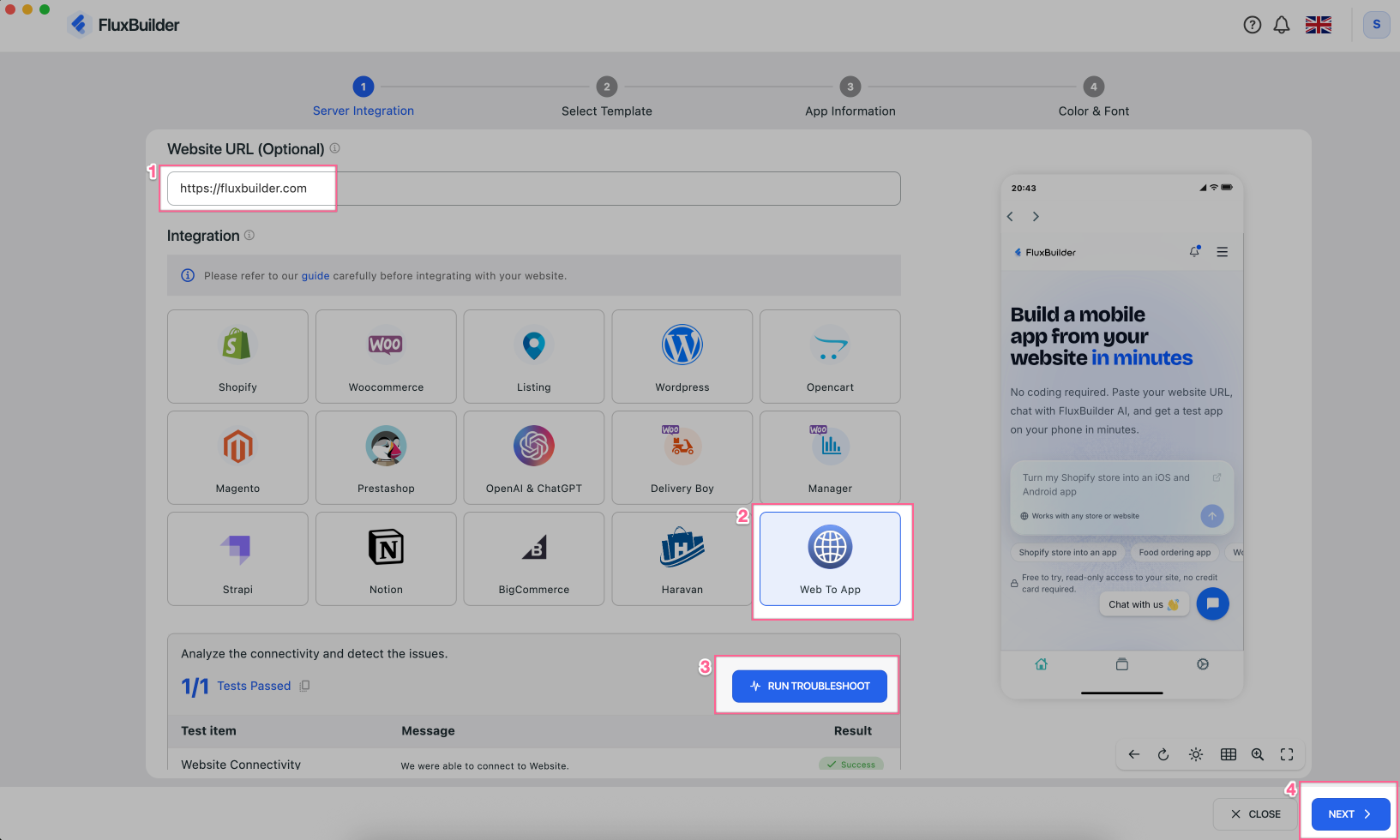Open the user avatar S menu
Viewport: 1400px width, 840px height.
[x=1377, y=25]
